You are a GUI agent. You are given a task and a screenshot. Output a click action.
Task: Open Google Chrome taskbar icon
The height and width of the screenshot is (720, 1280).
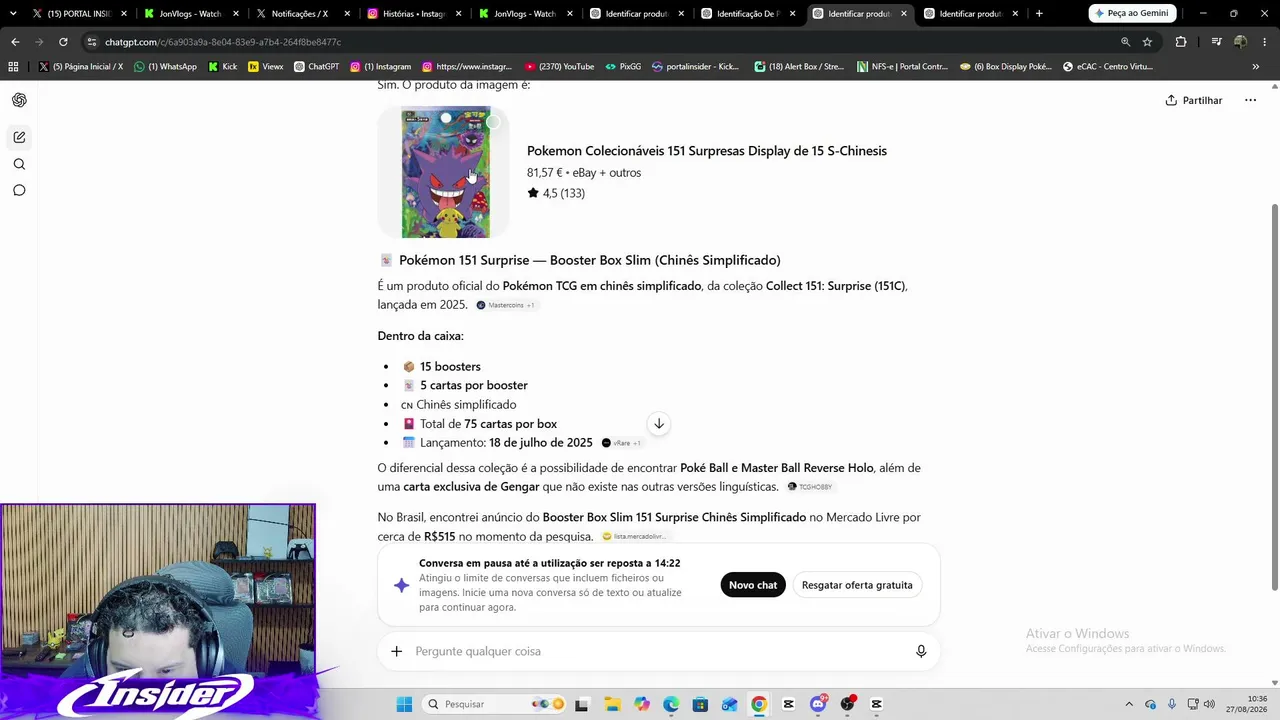point(759,704)
